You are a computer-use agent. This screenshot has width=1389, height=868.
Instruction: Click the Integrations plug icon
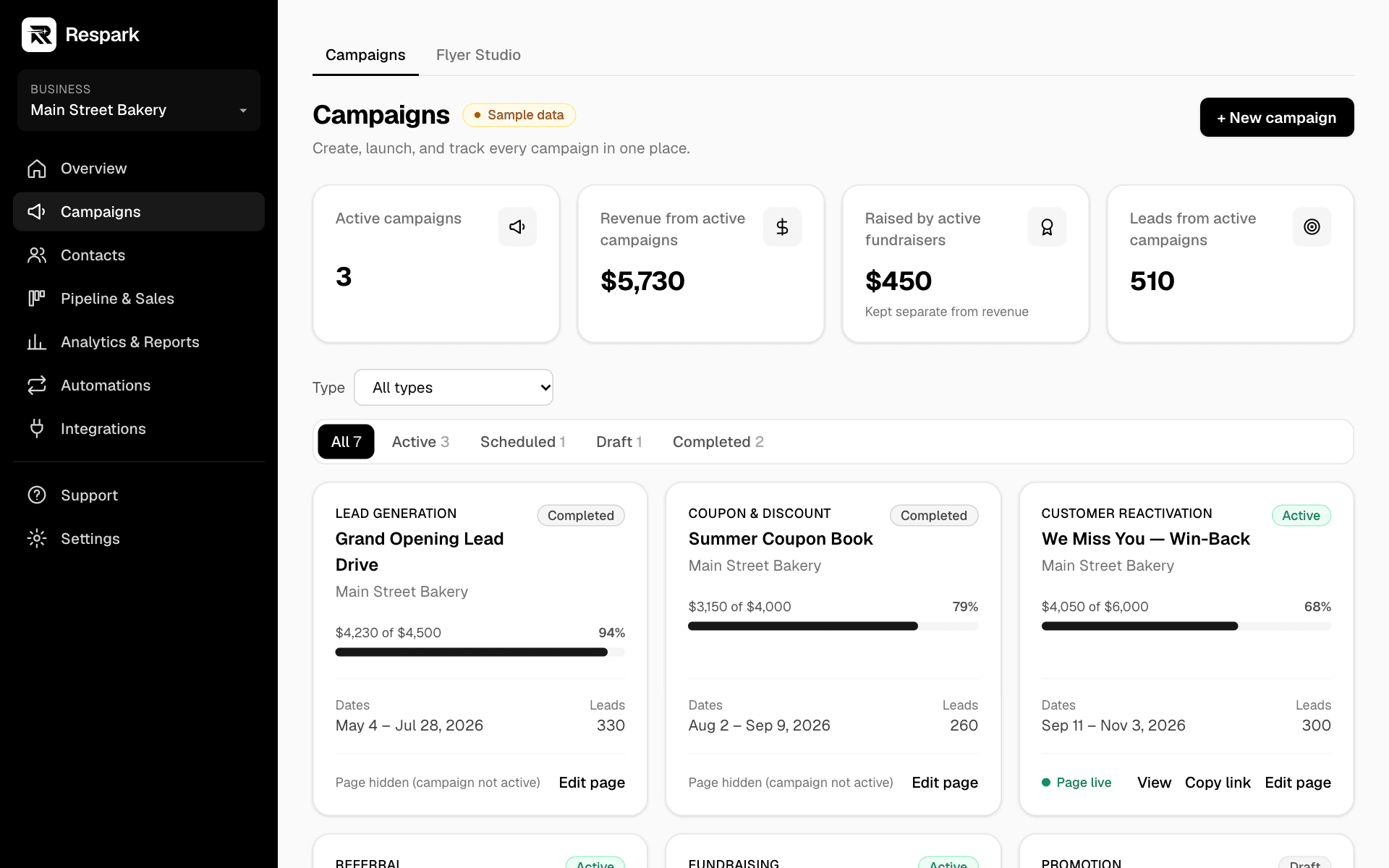pos(37,429)
